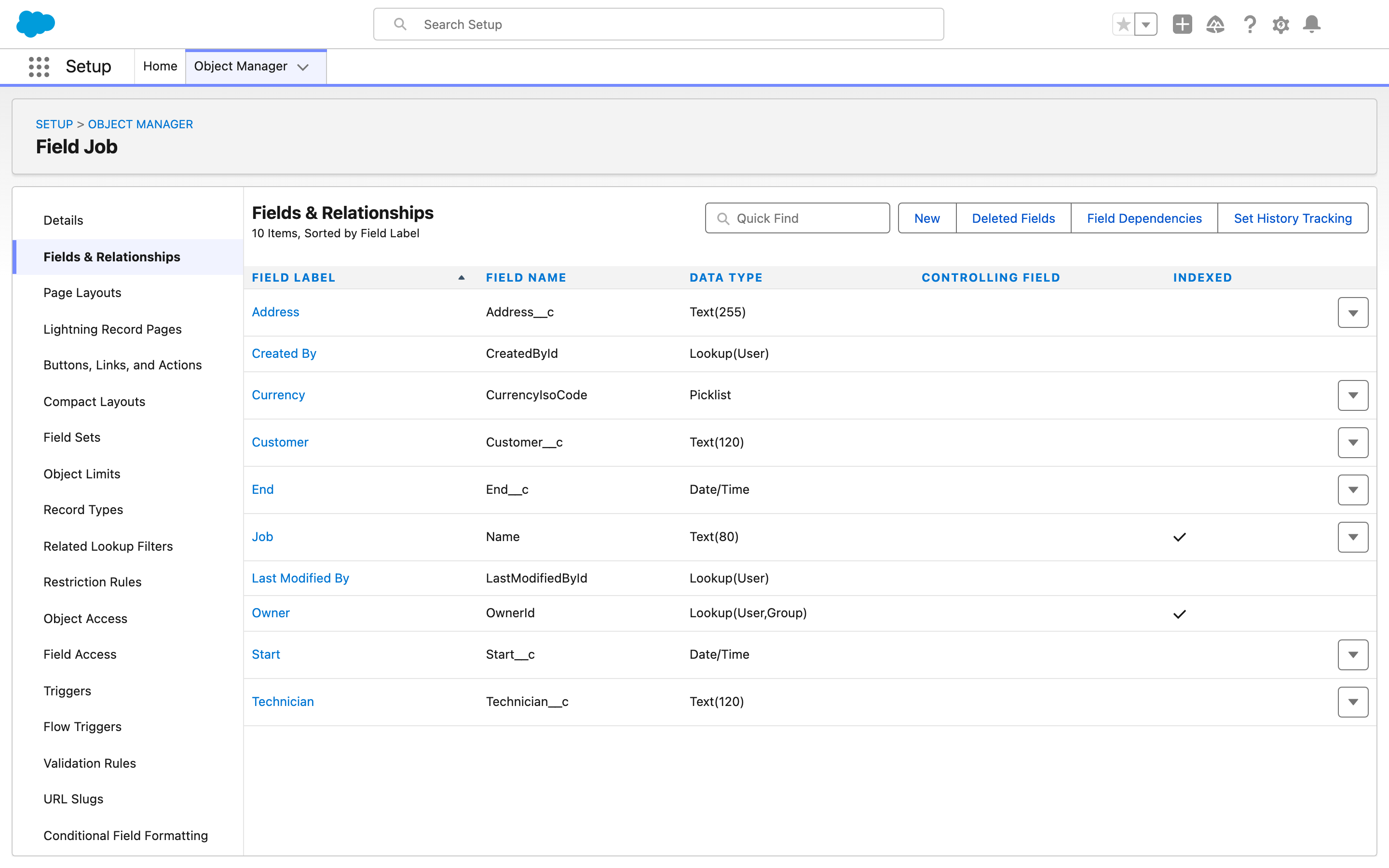The width and height of the screenshot is (1389, 868).
Task: Focus the Search Setup input field
Action: click(658, 24)
